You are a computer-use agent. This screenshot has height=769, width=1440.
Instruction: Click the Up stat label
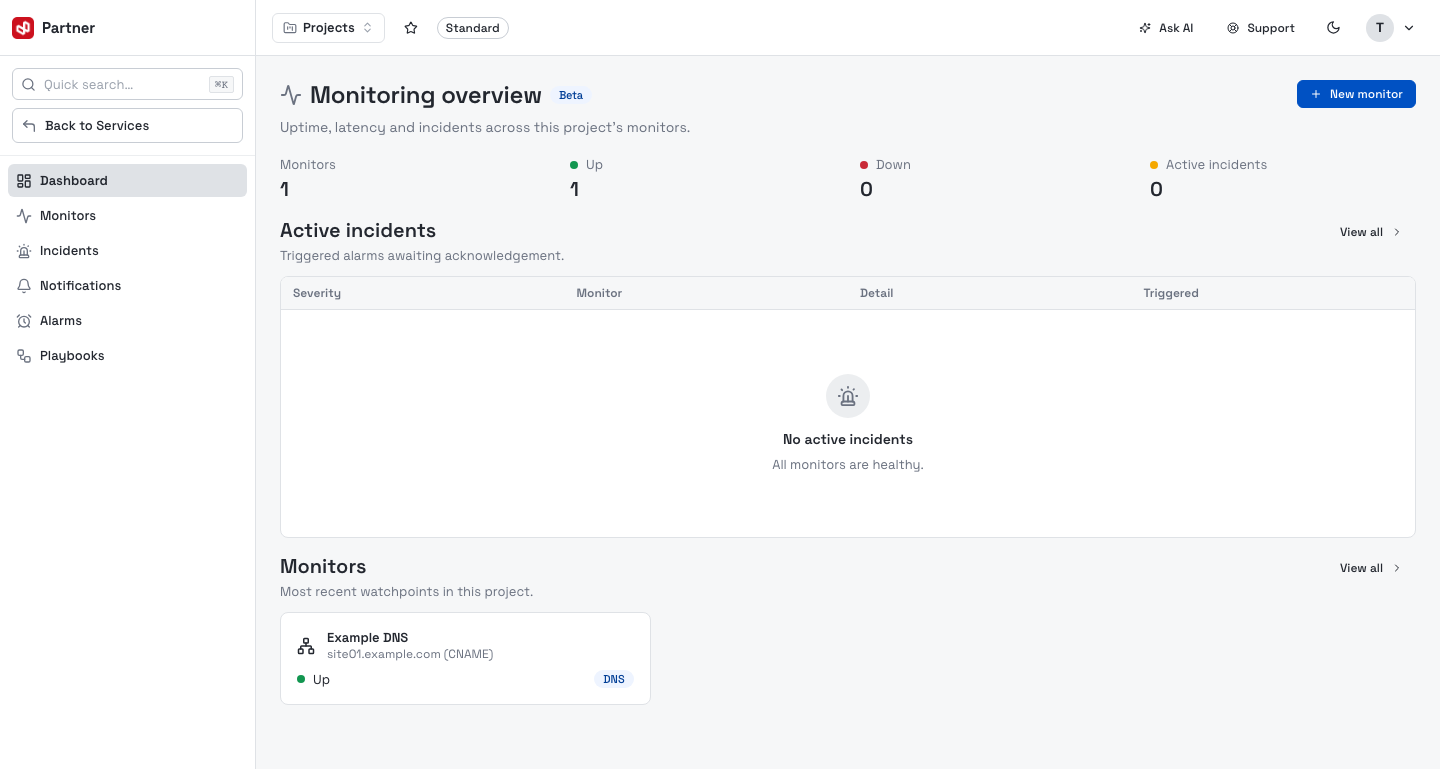tap(594, 165)
